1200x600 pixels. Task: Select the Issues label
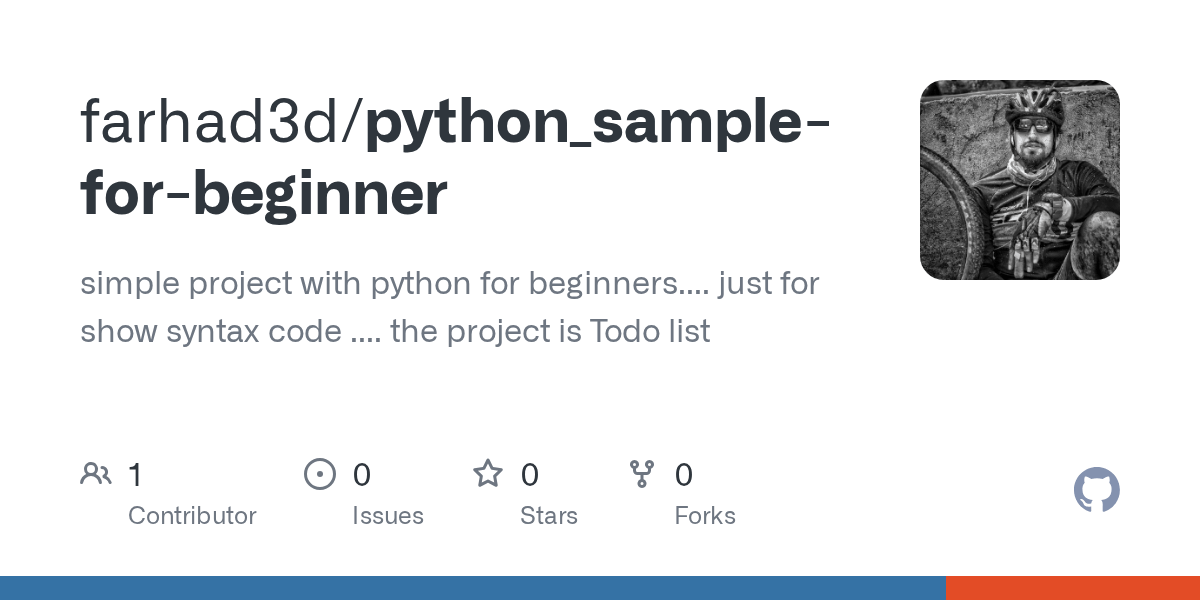coord(388,516)
